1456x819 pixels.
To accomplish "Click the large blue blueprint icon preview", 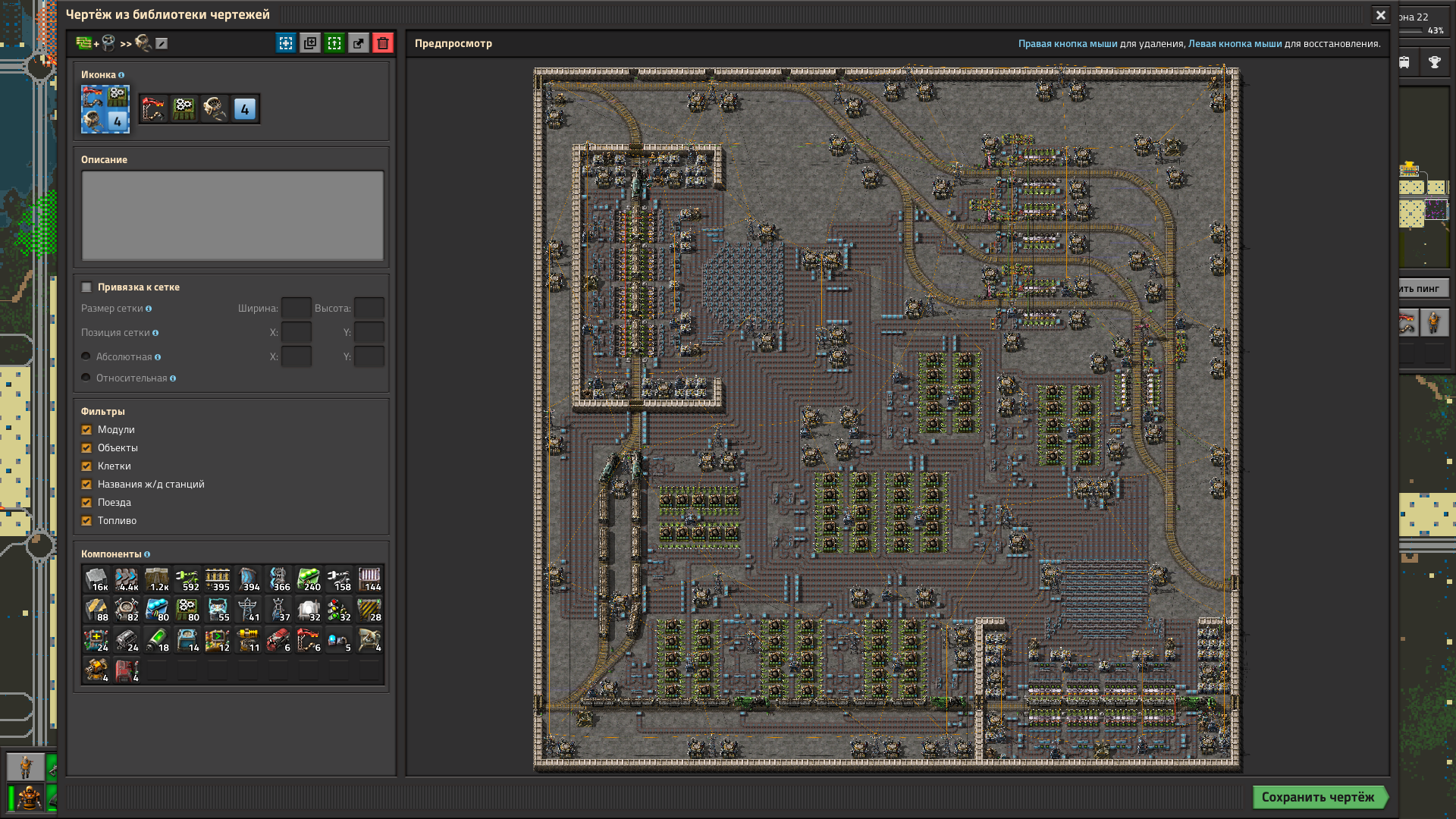I will click(105, 109).
